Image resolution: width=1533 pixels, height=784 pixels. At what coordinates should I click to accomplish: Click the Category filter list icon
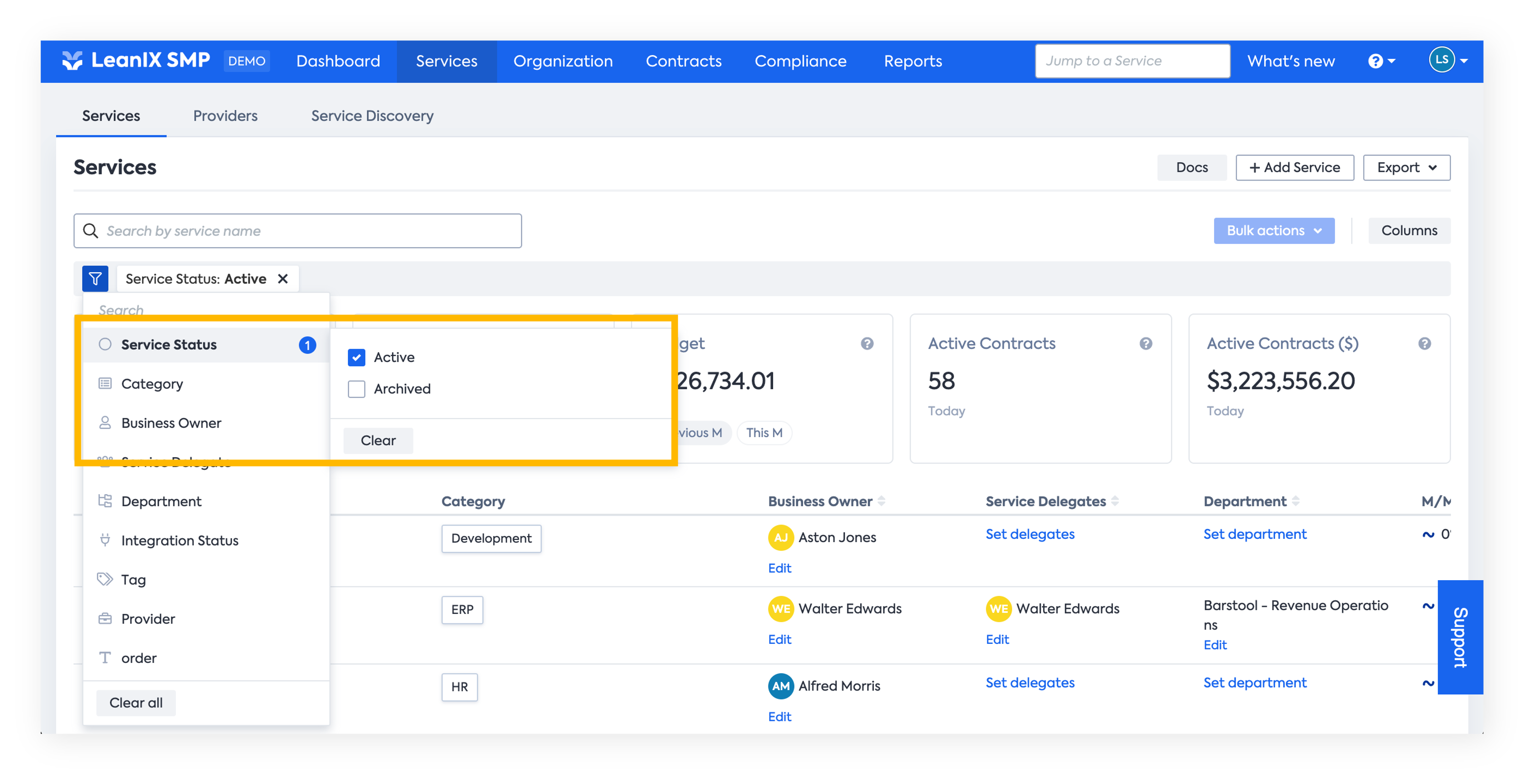105,383
